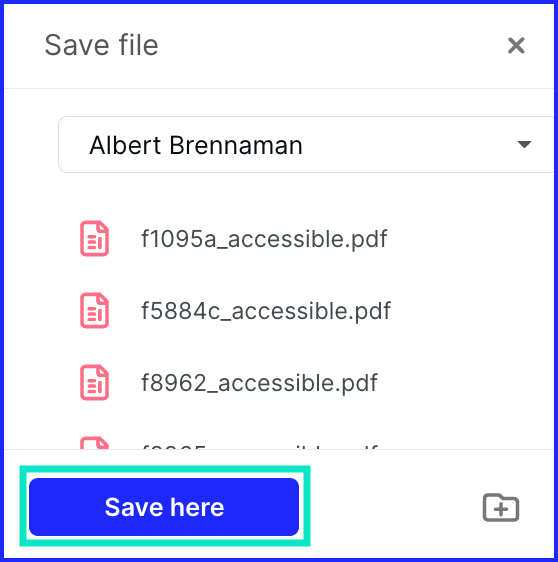Screen dimensions: 558x562
Task: Click the X icon in the dialog header
Action: (516, 46)
